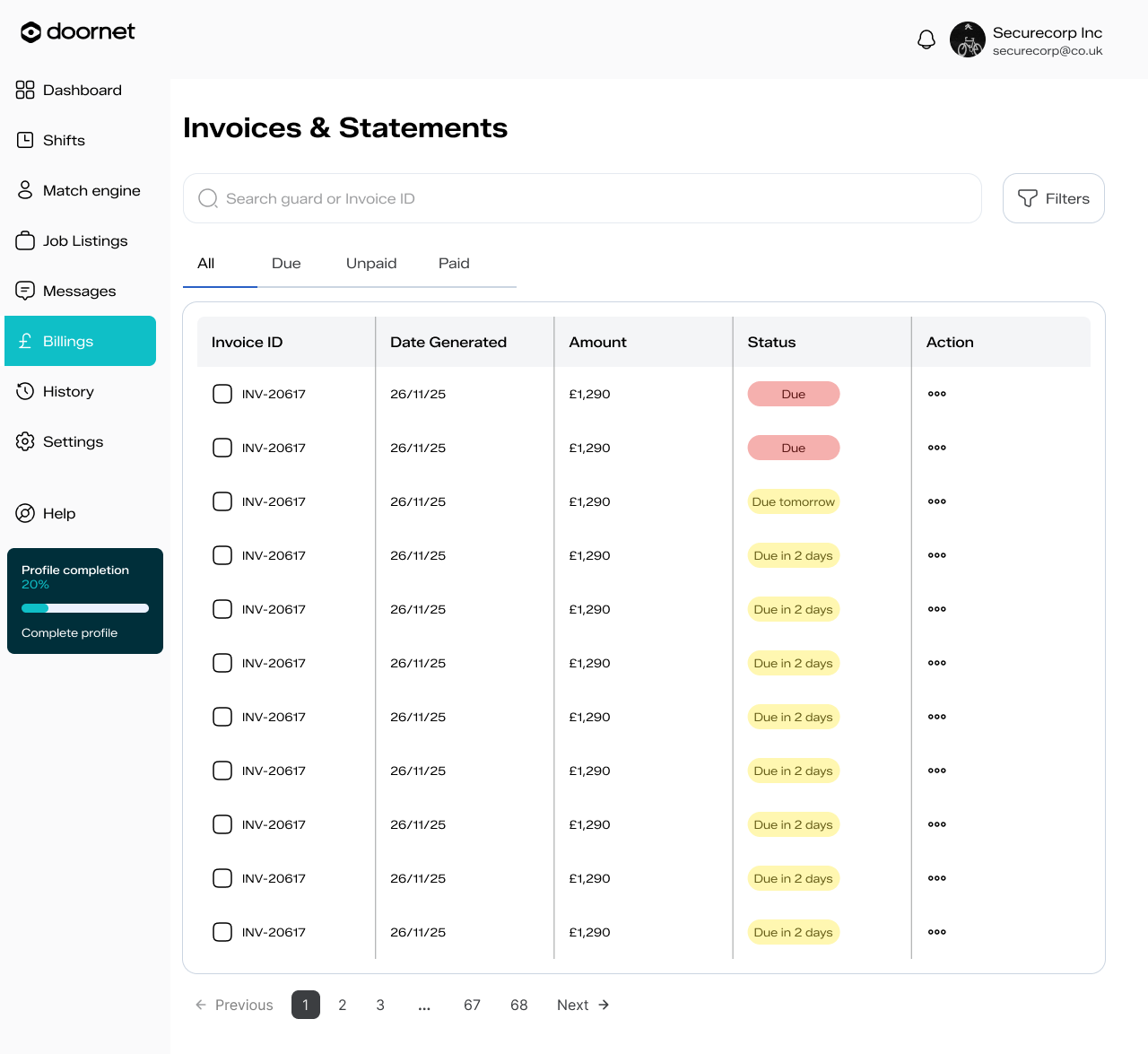Viewport: 1148px width, 1054px height.
Task: Click the Complete profile link
Action: (69, 632)
